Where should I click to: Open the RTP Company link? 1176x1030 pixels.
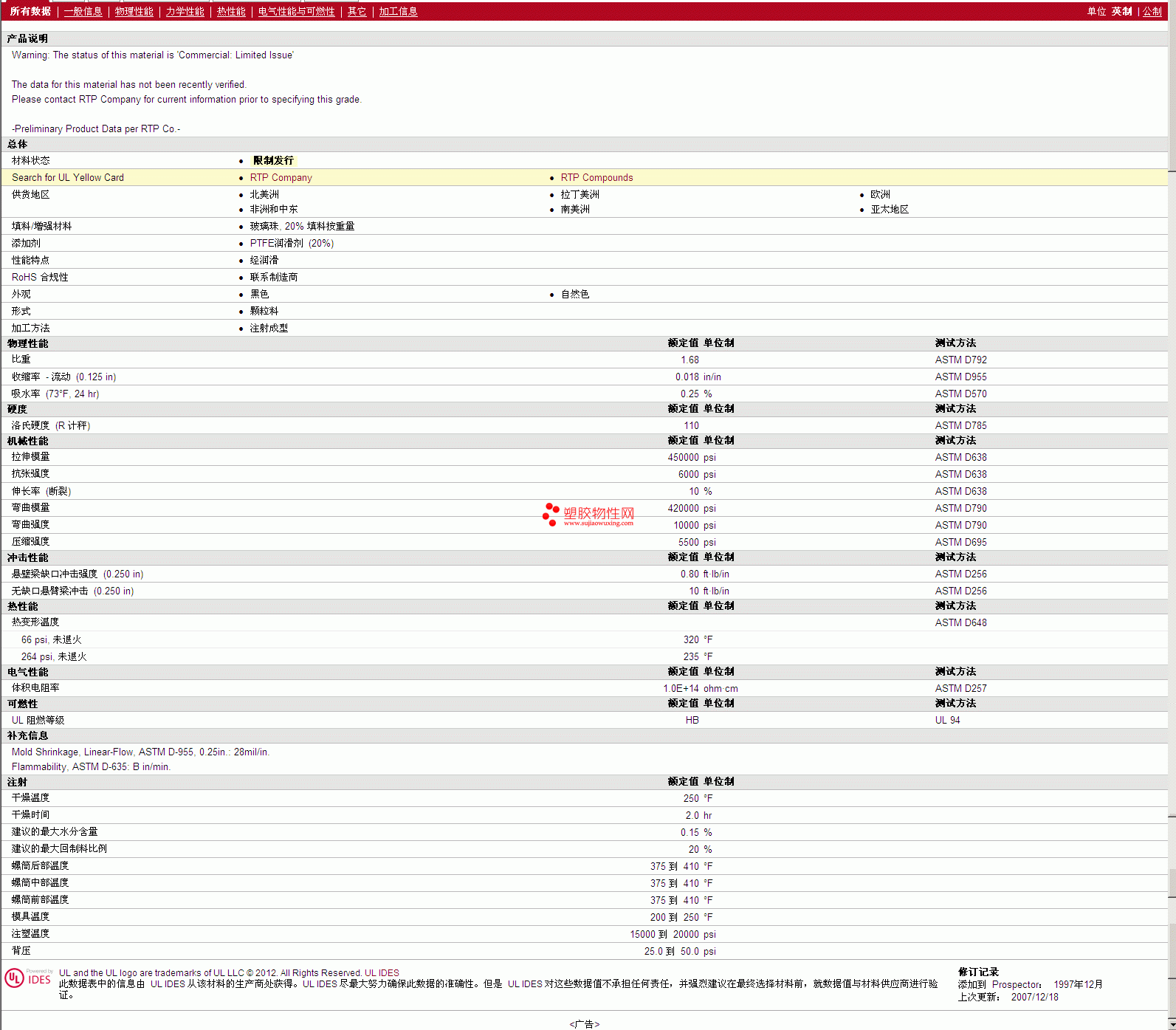(281, 177)
